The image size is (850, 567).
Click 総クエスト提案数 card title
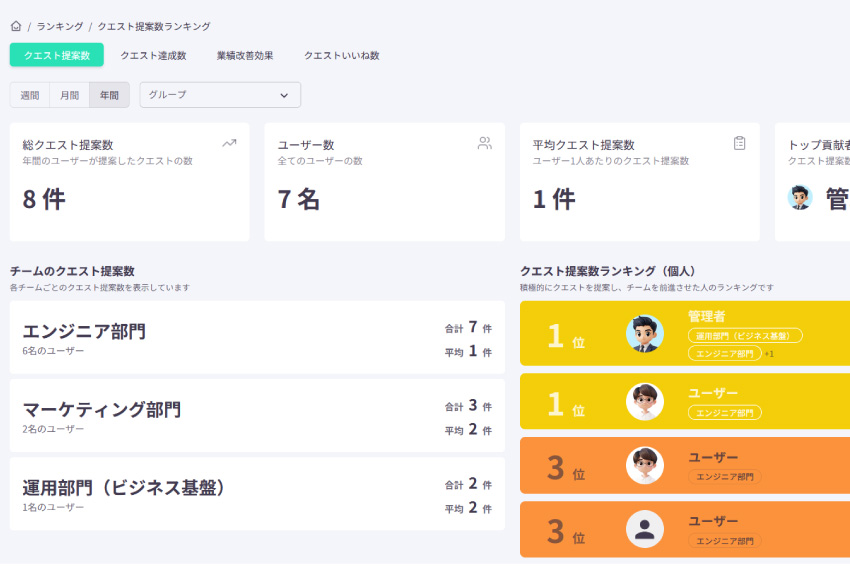(68, 145)
